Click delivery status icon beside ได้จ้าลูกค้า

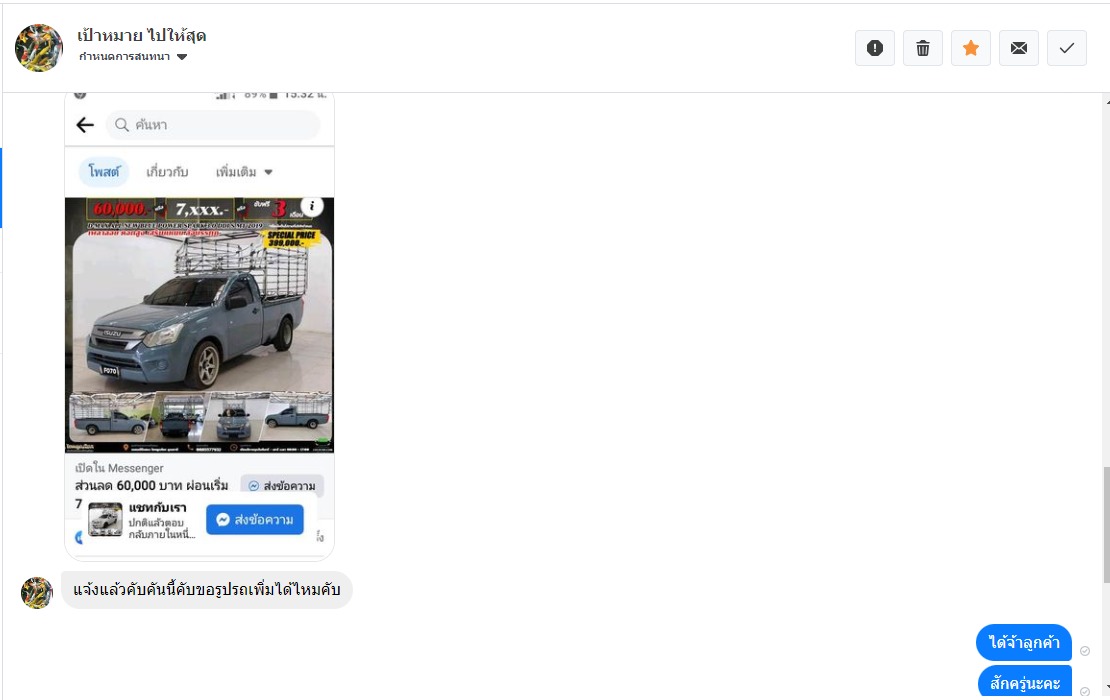coord(1085,651)
